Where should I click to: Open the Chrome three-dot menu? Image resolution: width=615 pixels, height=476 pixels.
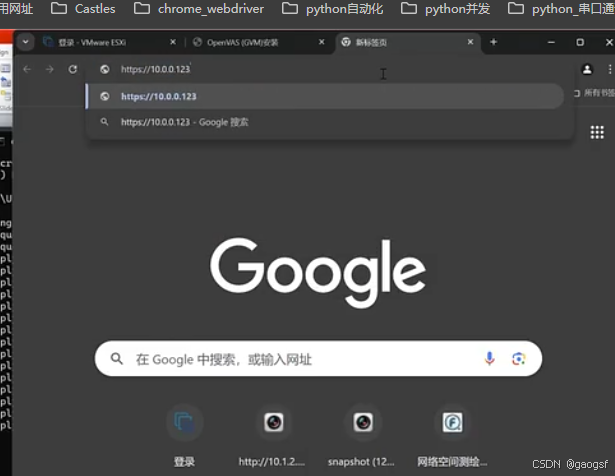pos(610,69)
